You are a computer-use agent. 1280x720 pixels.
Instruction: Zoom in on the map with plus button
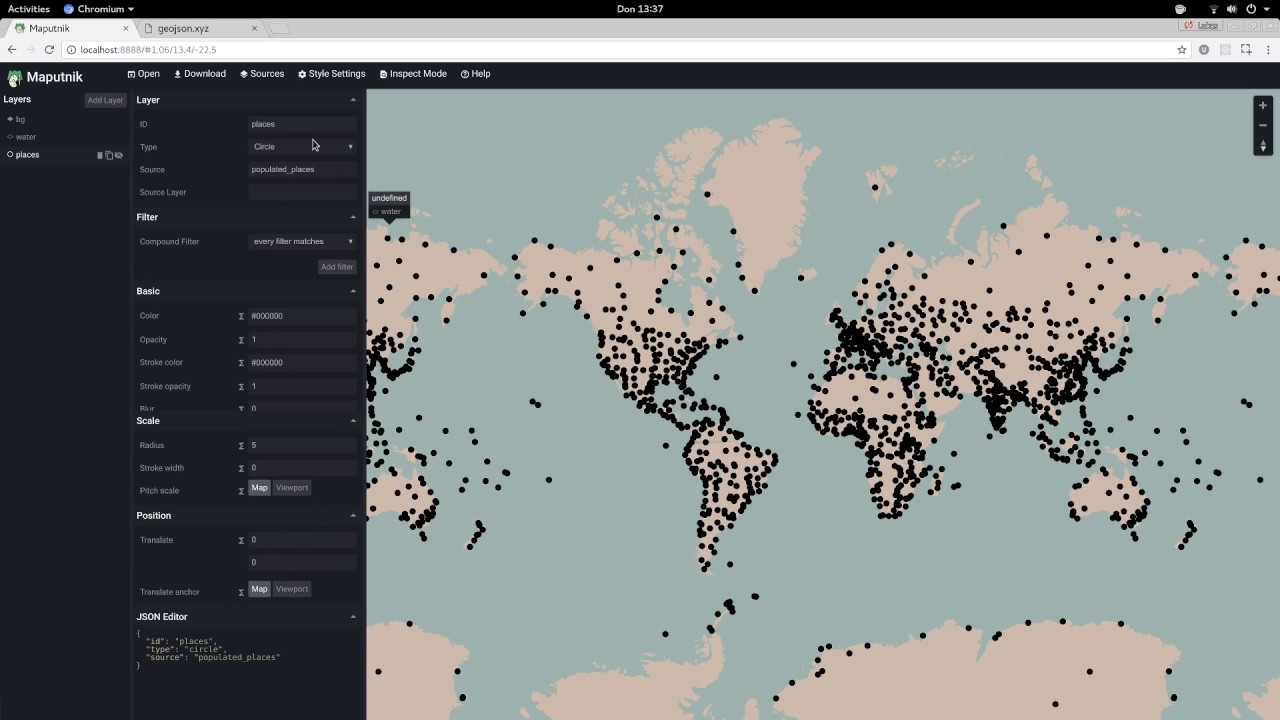pyautogui.click(x=1263, y=105)
